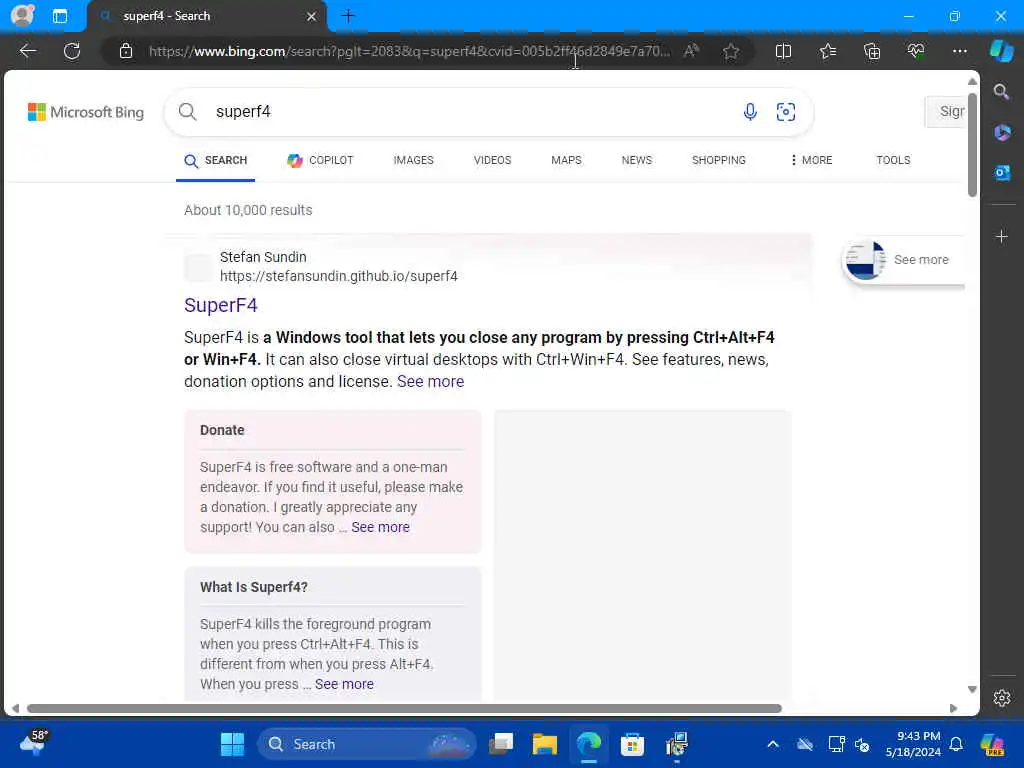Open TOOLS search options

893,161
